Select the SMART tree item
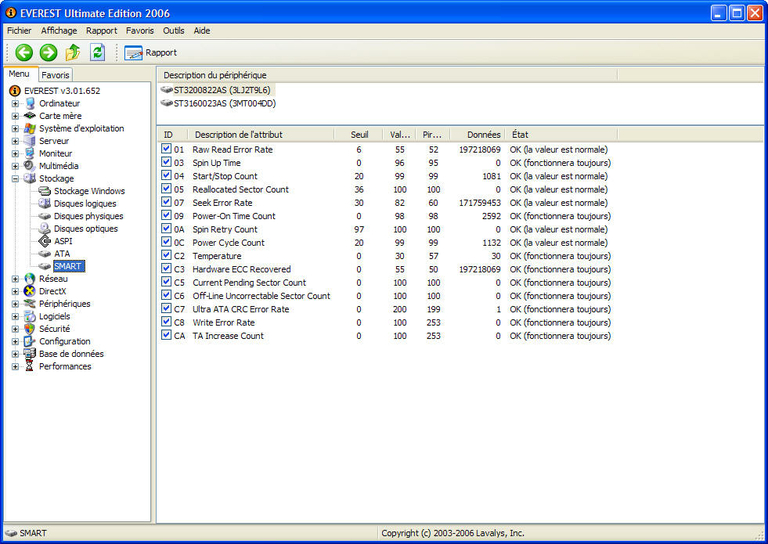Screen dimensions: 768x544 pyautogui.click(x=68, y=266)
